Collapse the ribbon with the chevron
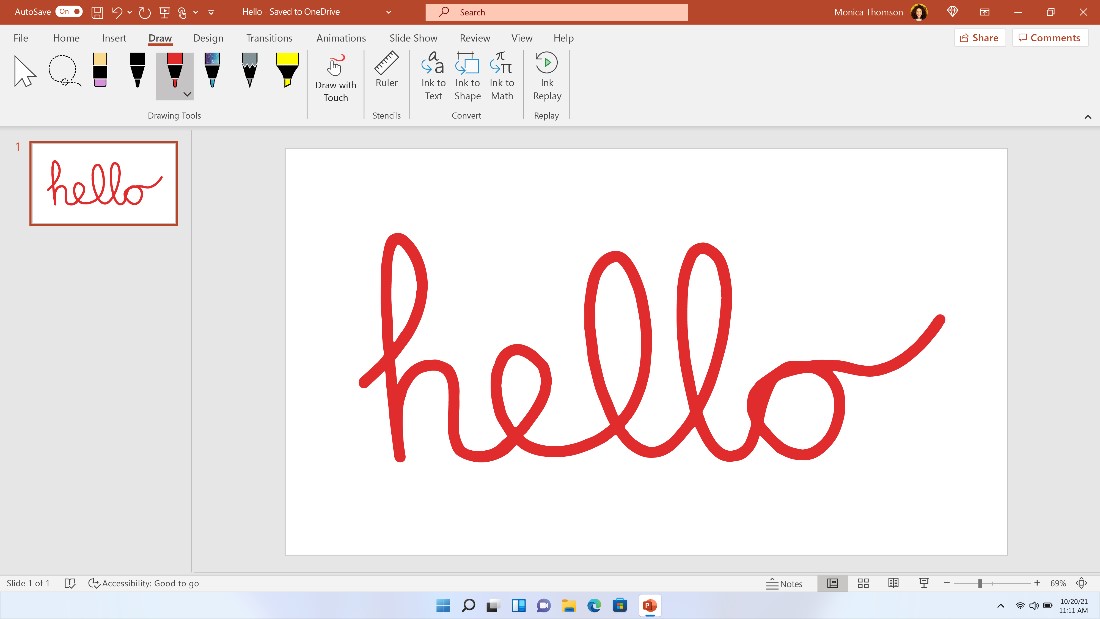 pyautogui.click(x=1088, y=116)
